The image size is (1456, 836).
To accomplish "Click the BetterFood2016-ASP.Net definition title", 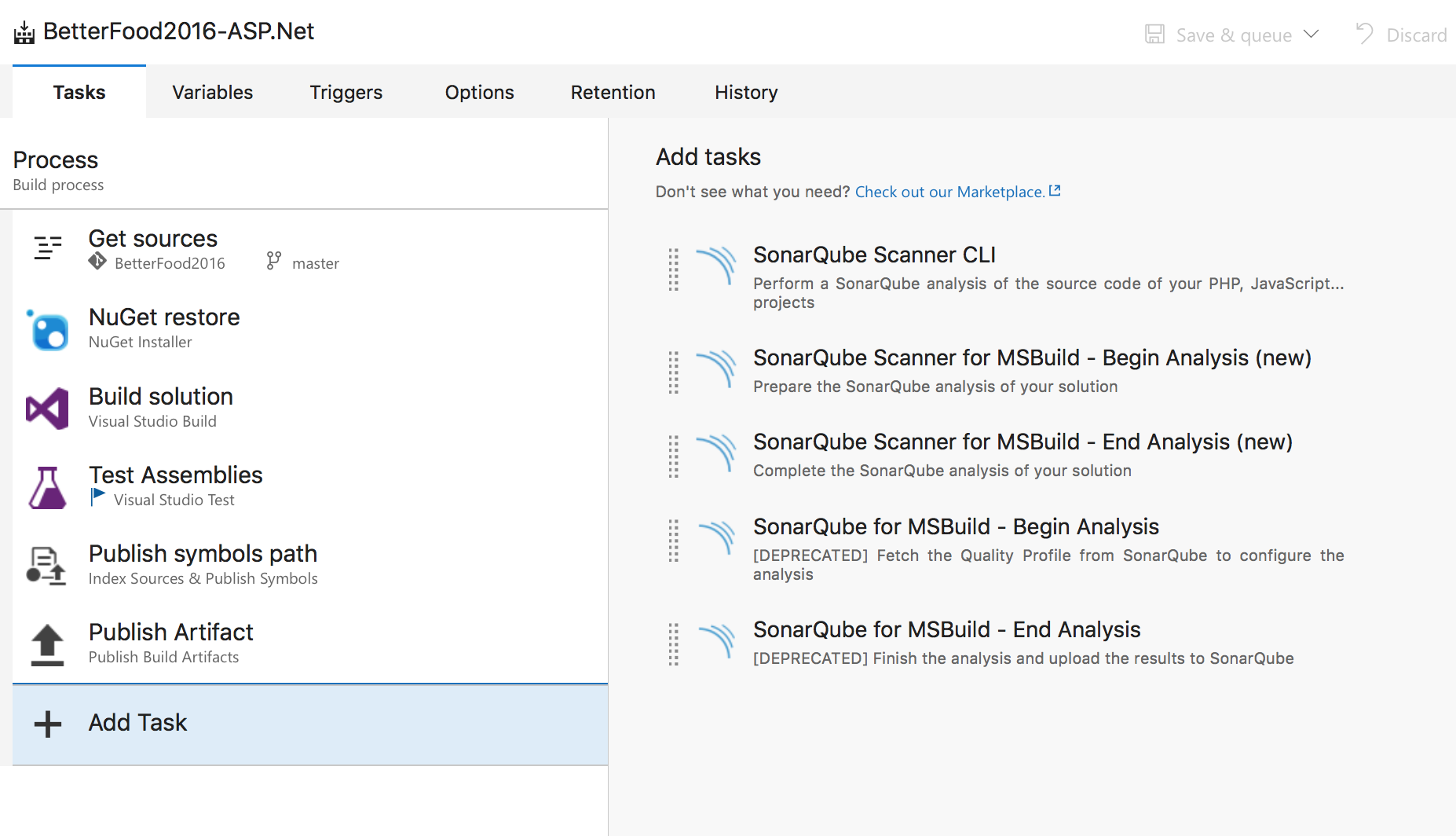I will pos(178,31).
